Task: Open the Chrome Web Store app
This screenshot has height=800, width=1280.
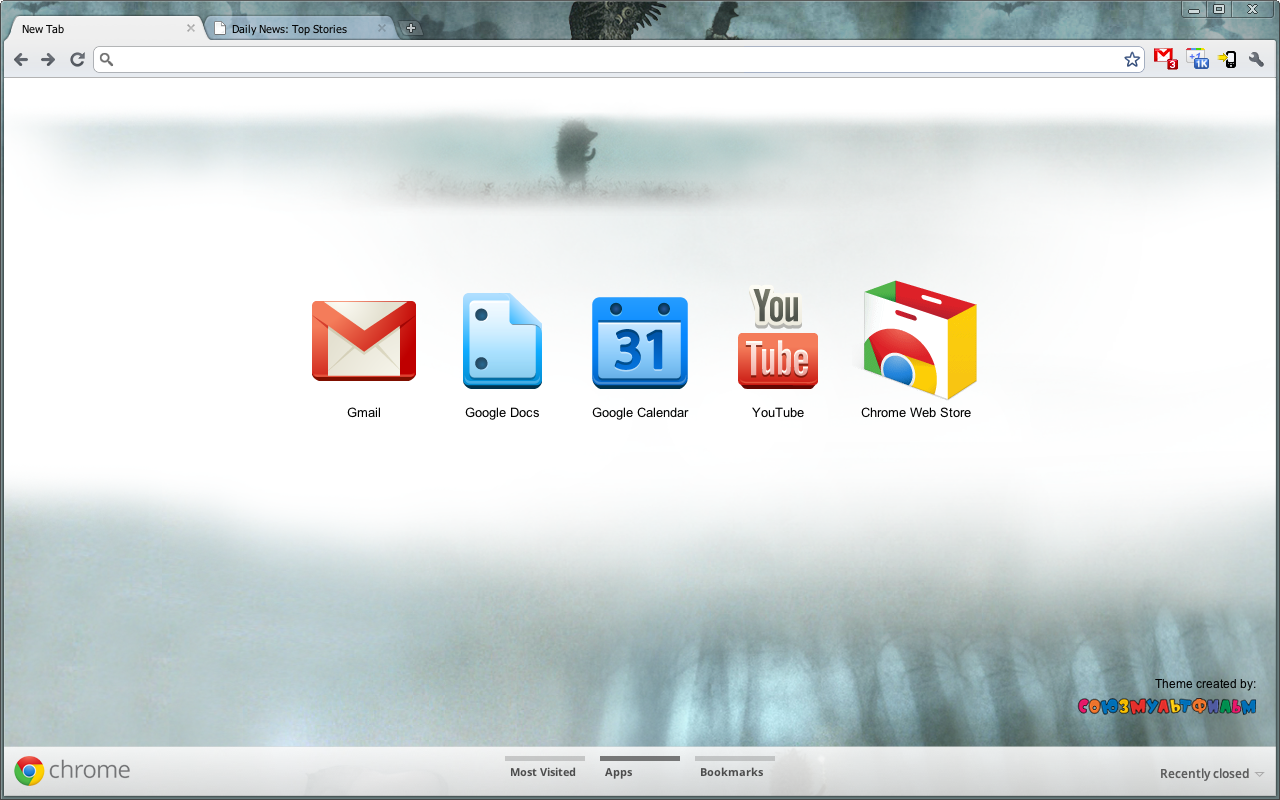Action: pos(920,340)
